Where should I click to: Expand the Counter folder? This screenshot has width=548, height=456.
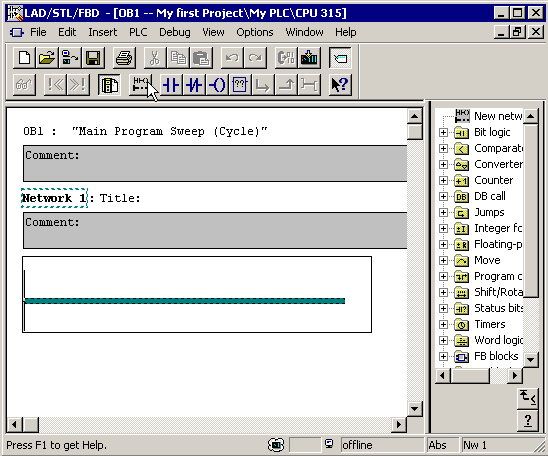coord(443,180)
